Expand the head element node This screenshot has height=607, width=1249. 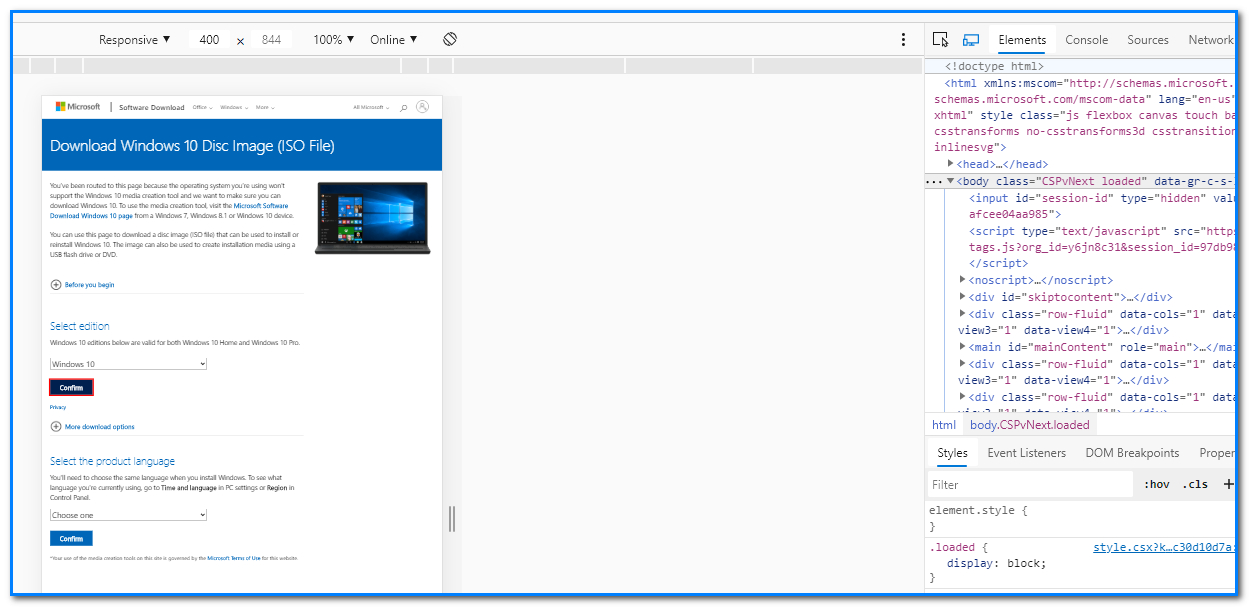click(x=951, y=164)
